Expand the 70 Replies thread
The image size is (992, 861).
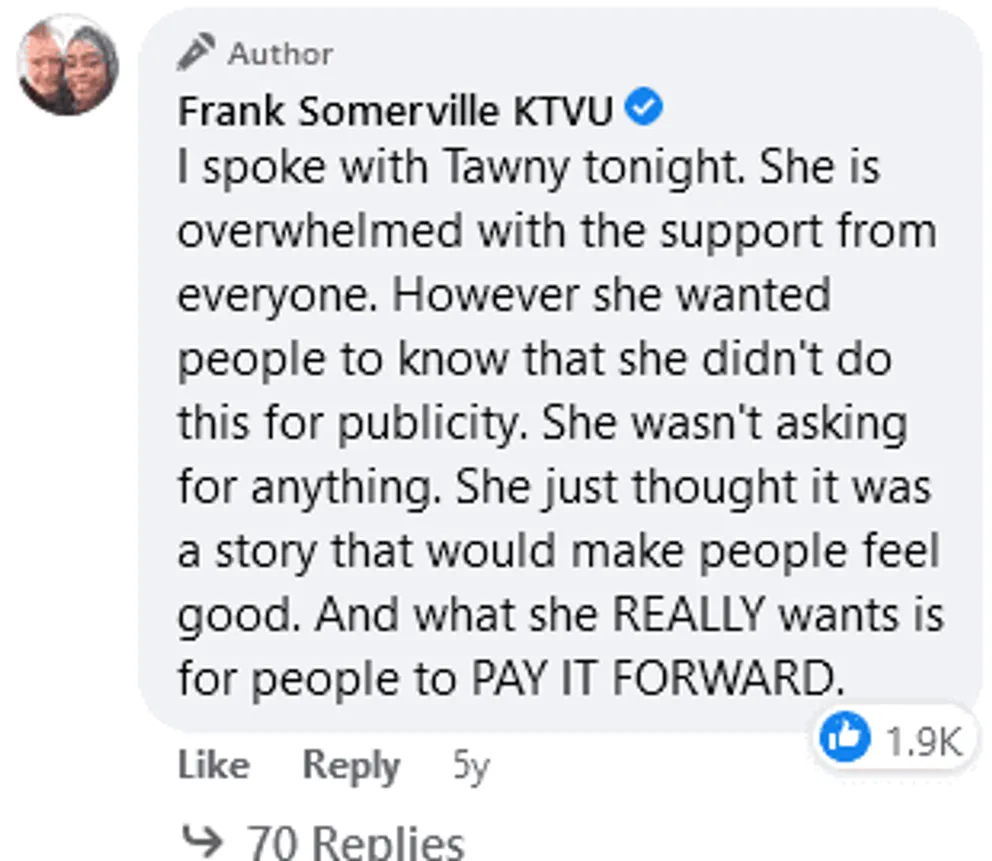tap(355, 842)
